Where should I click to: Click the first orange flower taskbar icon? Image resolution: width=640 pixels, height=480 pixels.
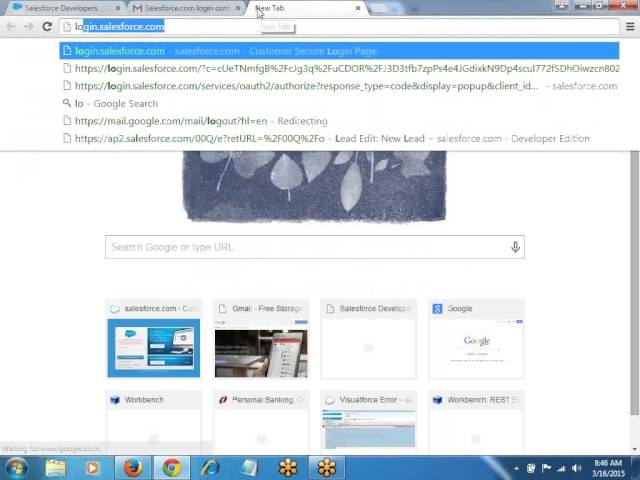point(288,468)
